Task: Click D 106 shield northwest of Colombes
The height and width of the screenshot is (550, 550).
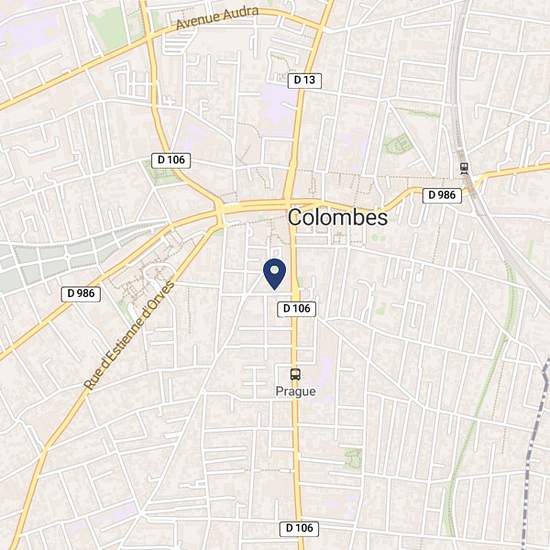Action: click(171, 160)
